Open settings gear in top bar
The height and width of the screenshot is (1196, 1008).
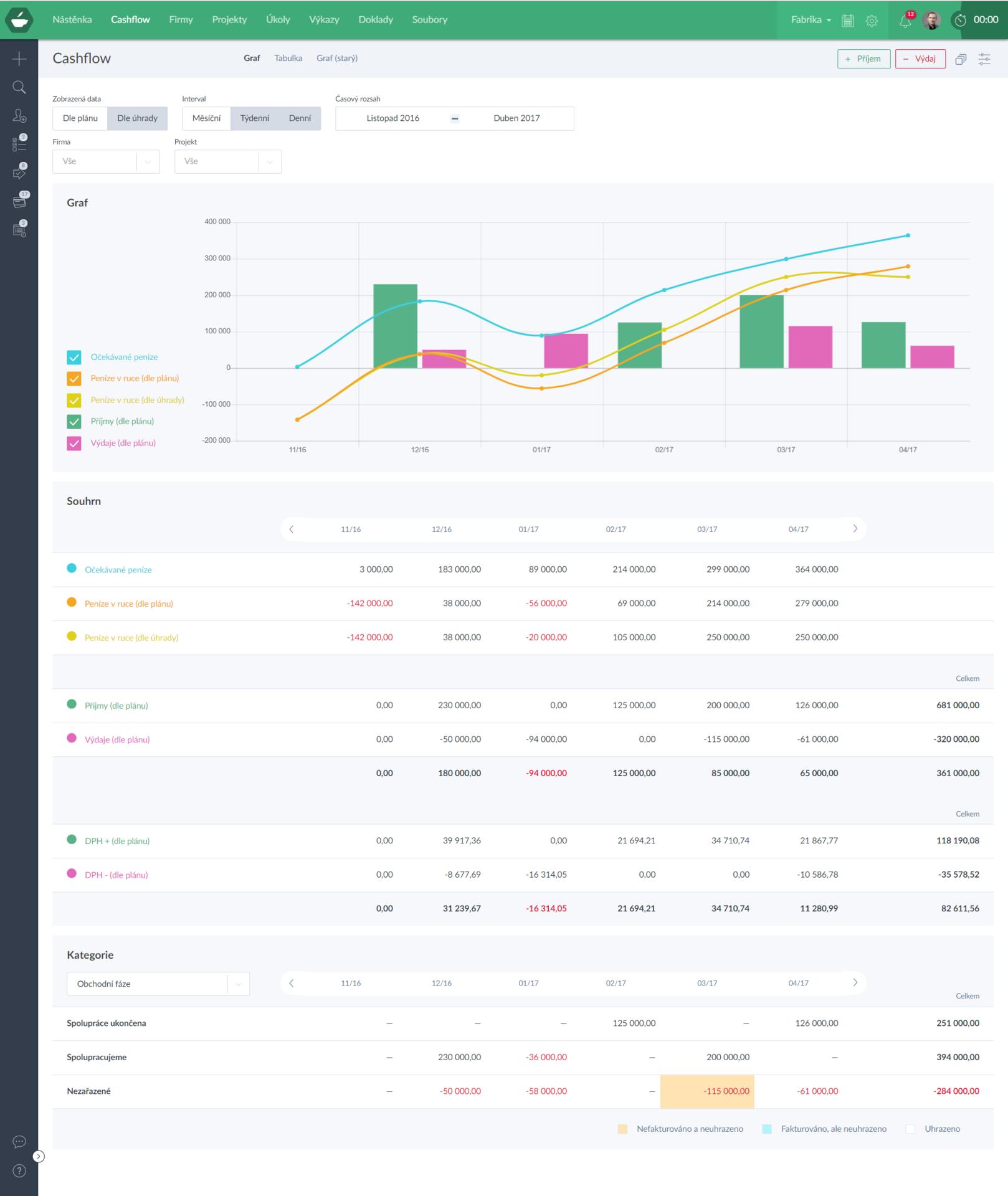[872, 21]
